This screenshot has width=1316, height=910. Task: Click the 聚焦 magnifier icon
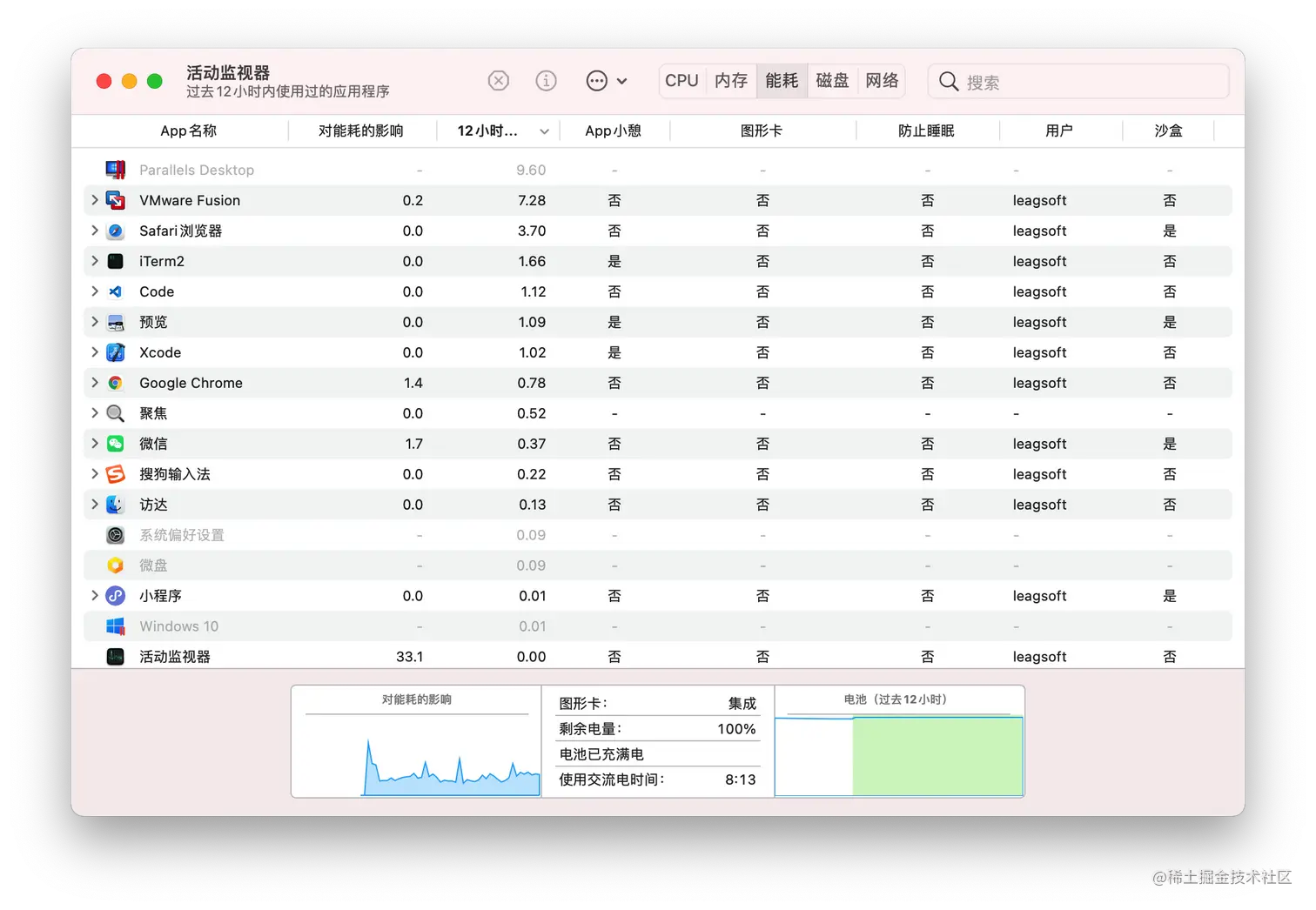[x=115, y=413]
